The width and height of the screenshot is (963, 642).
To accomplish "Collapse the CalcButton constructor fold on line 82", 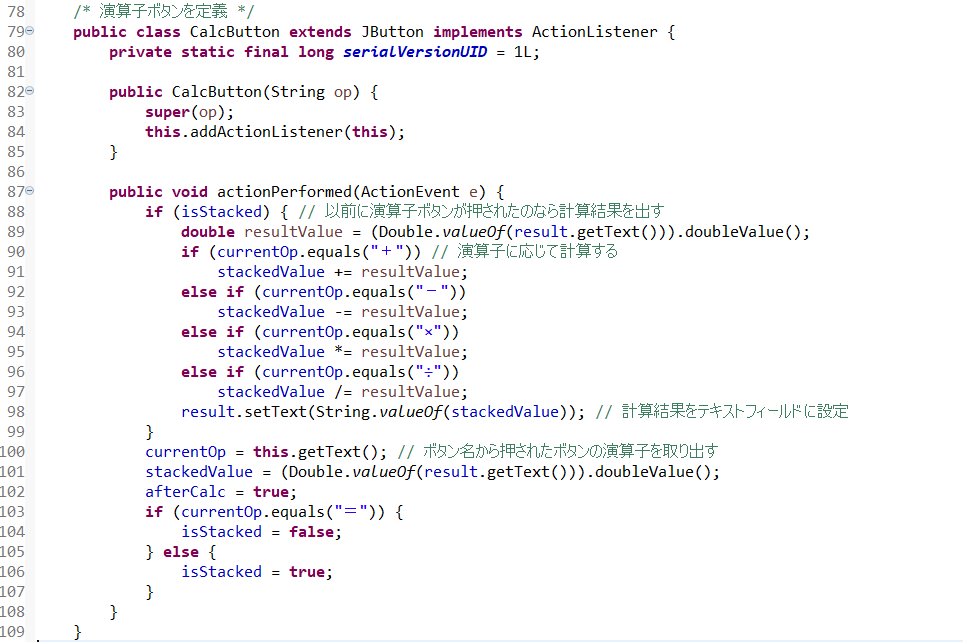I will coord(30,92).
